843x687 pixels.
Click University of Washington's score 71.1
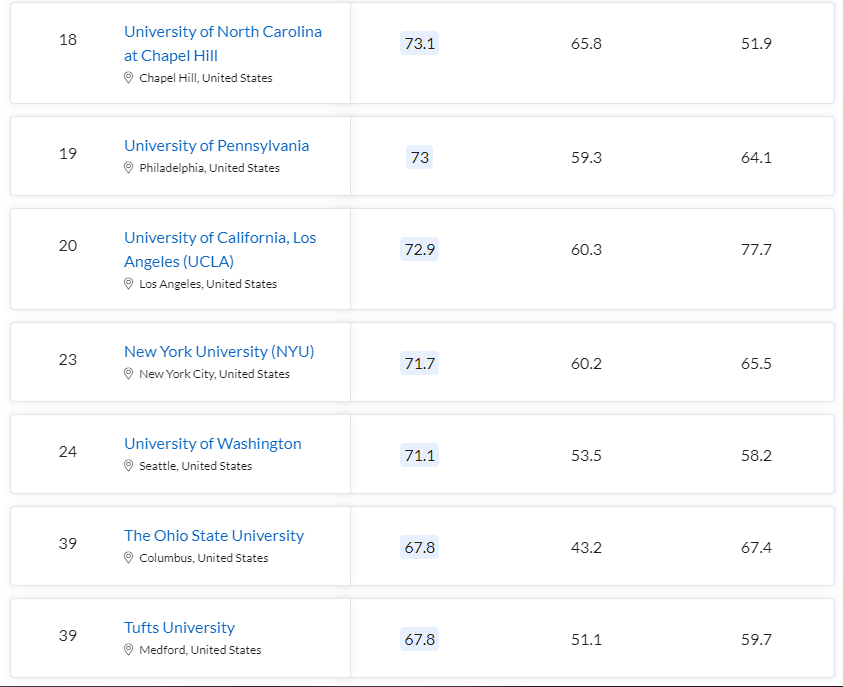tap(419, 456)
